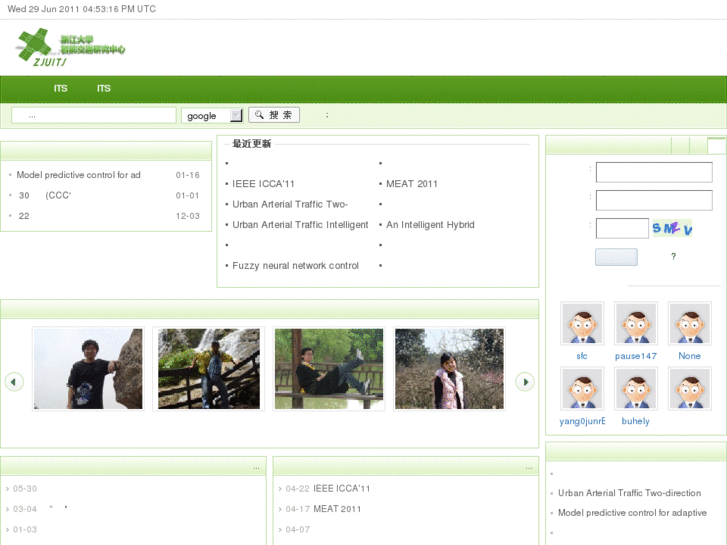Click the sfc username link
Screen dimensions: 727x545
point(582,356)
